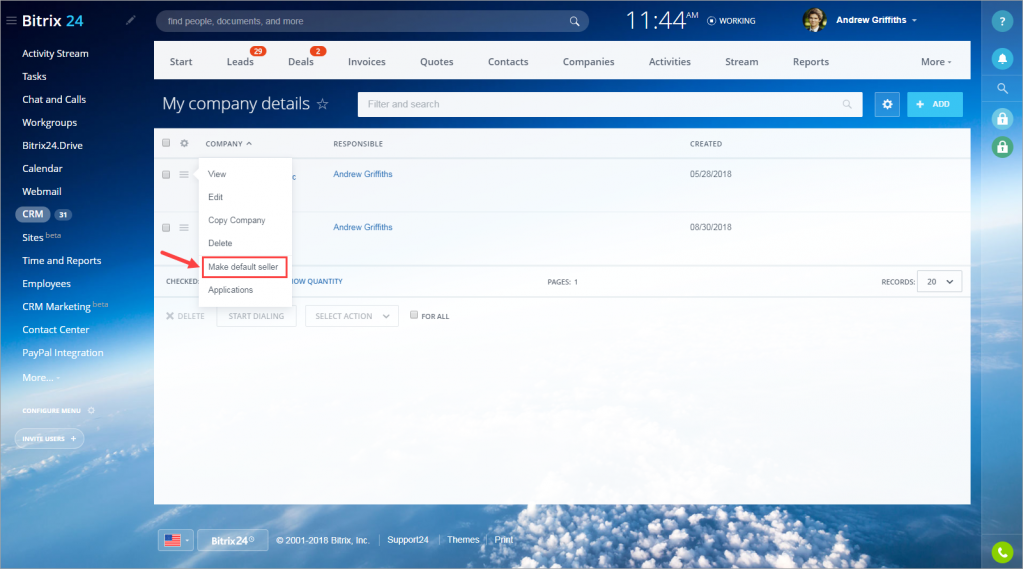Open Contact Center in the sidebar

pyautogui.click(x=55, y=330)
